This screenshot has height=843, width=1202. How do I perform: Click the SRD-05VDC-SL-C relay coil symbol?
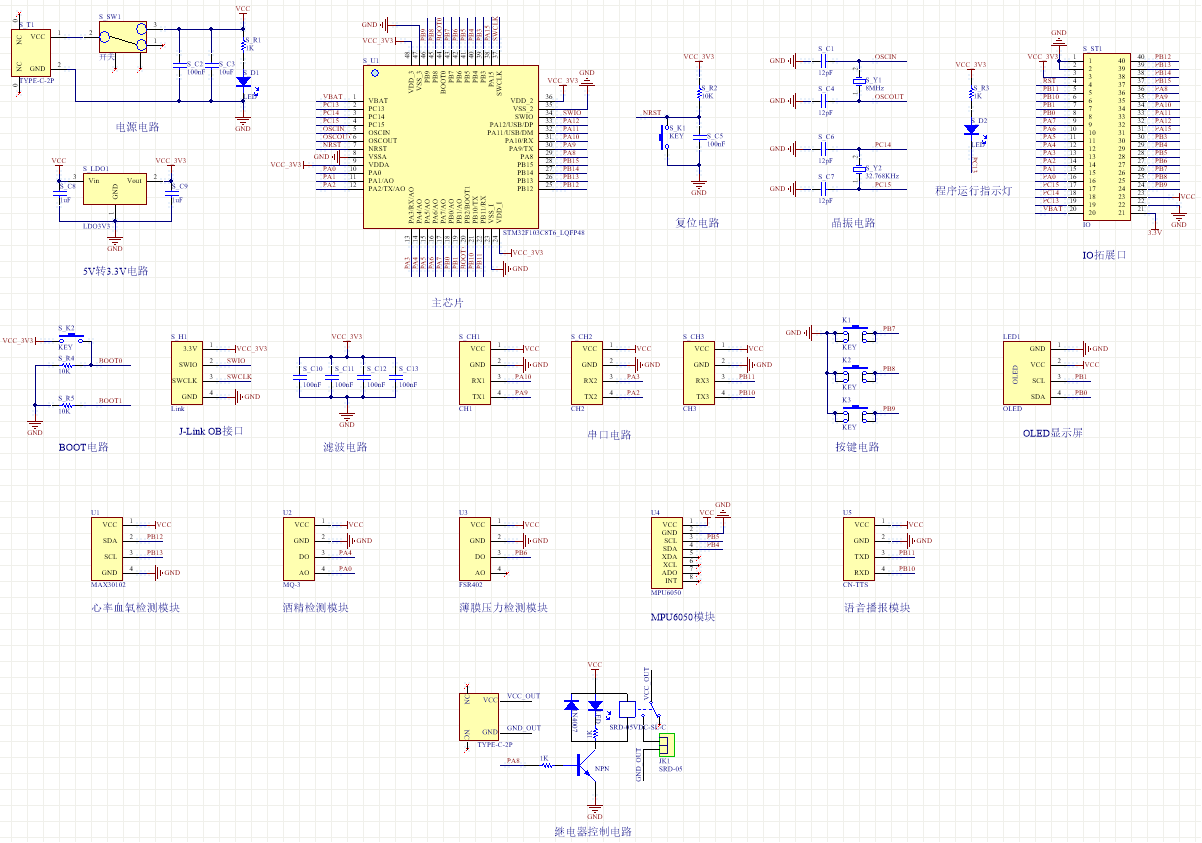click(627, 708)
